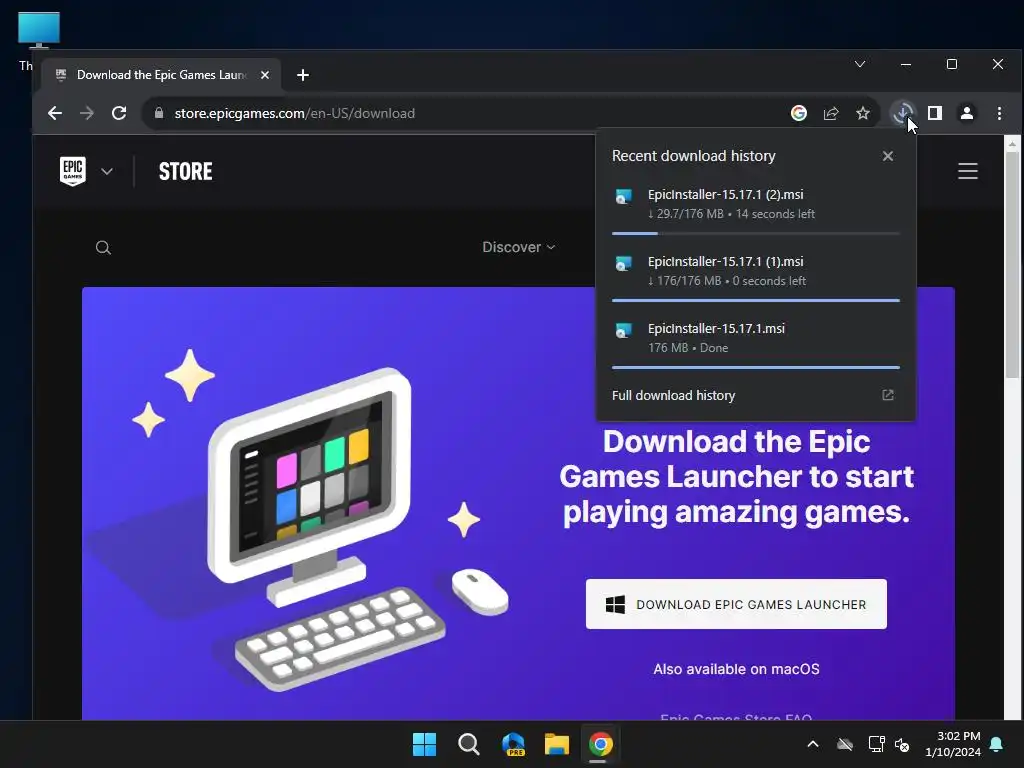1024x768 pixels.
Task: Click file icon of EpicInstaller-15.17.1 (1).msi
Action: (624, 263)
